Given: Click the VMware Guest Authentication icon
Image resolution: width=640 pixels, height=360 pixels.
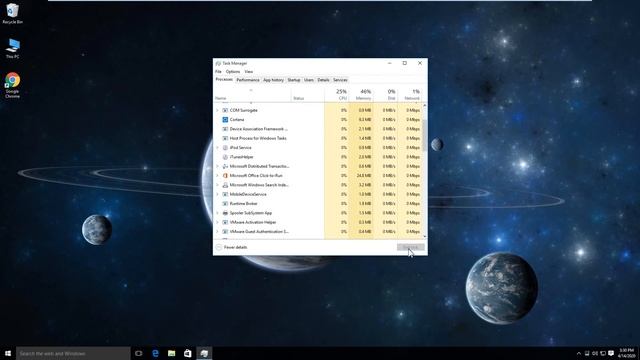Looking at the screenshot, I should [225, 232].
